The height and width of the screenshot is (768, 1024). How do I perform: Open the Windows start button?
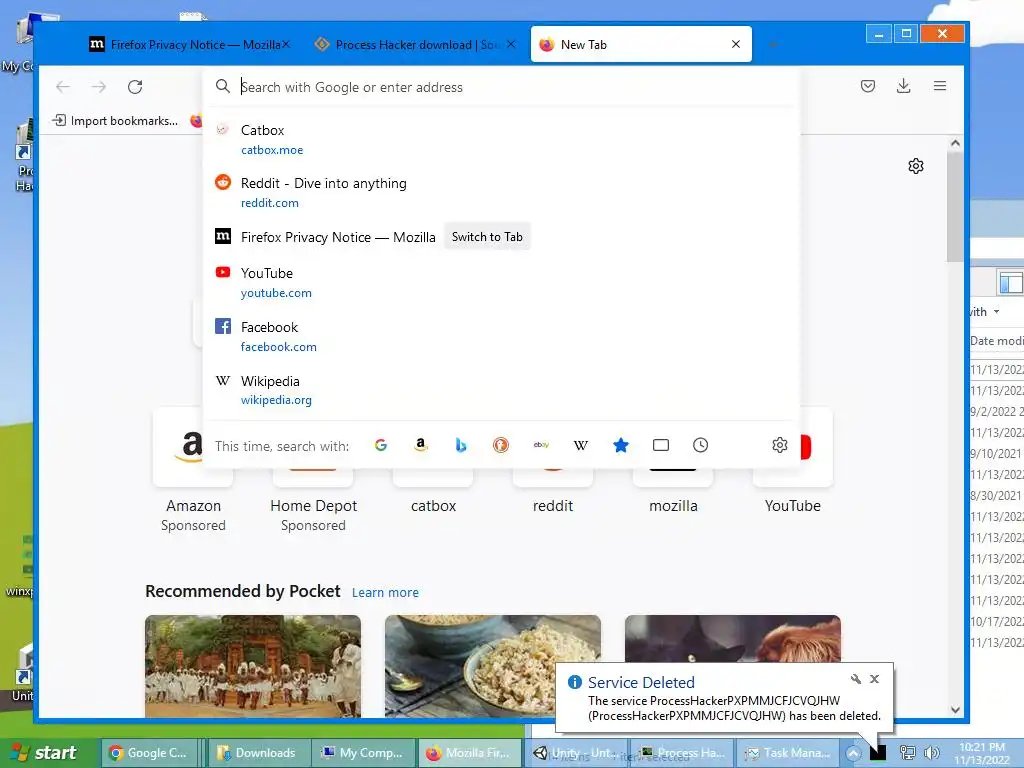click(46, 752)
